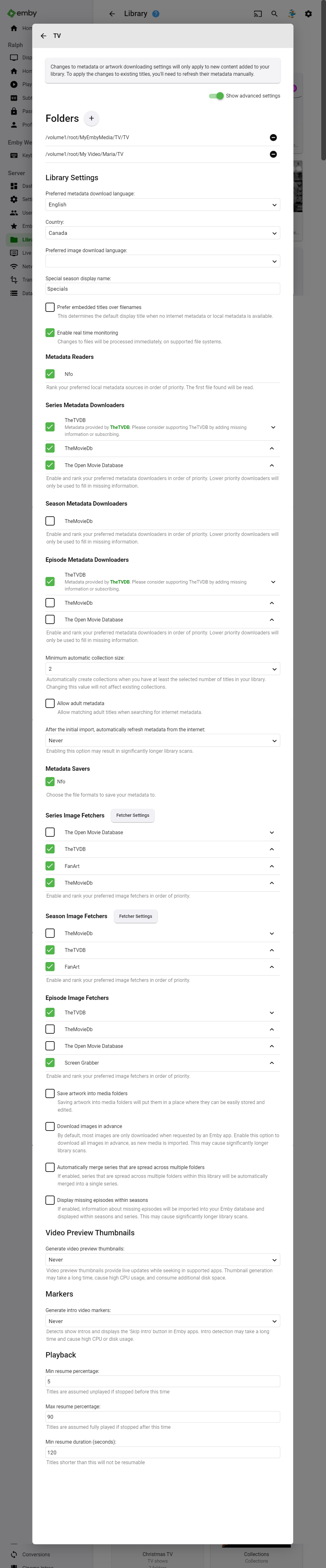Remove the My Video/Maria/TV folder path
The width and height of the screenshot is (326, 1568).
(x=273, y=155)
